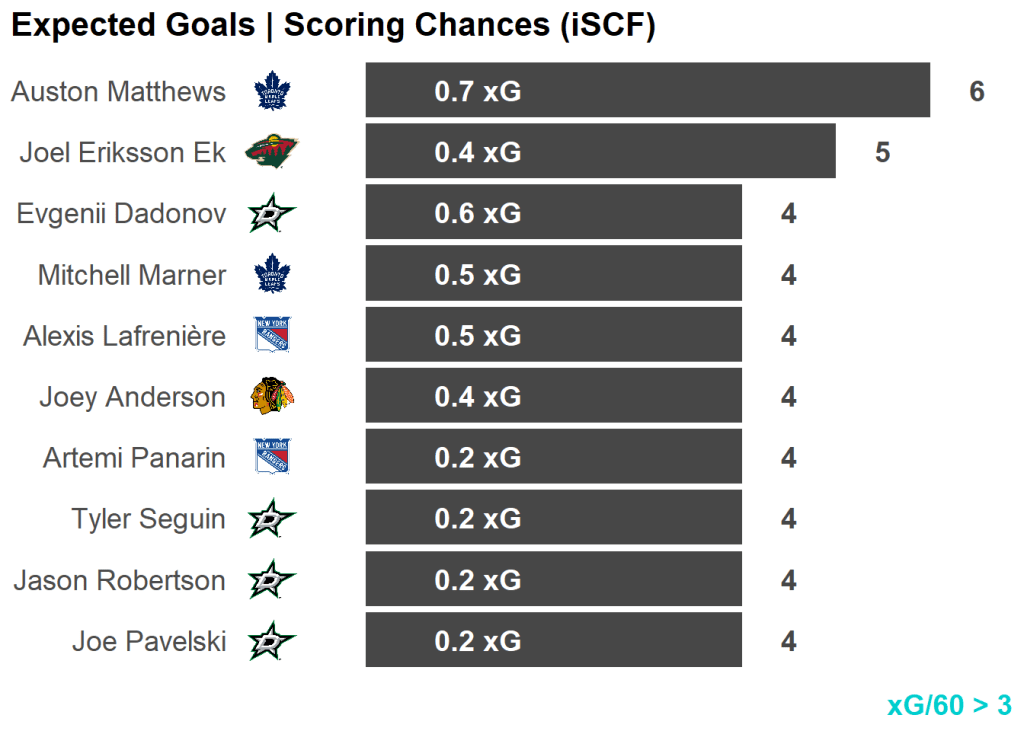Click the Dallas Stars logo beside Tyler Seguin
The width and height of the screenshot is (1024, 731).
click(x=272, y=519)
